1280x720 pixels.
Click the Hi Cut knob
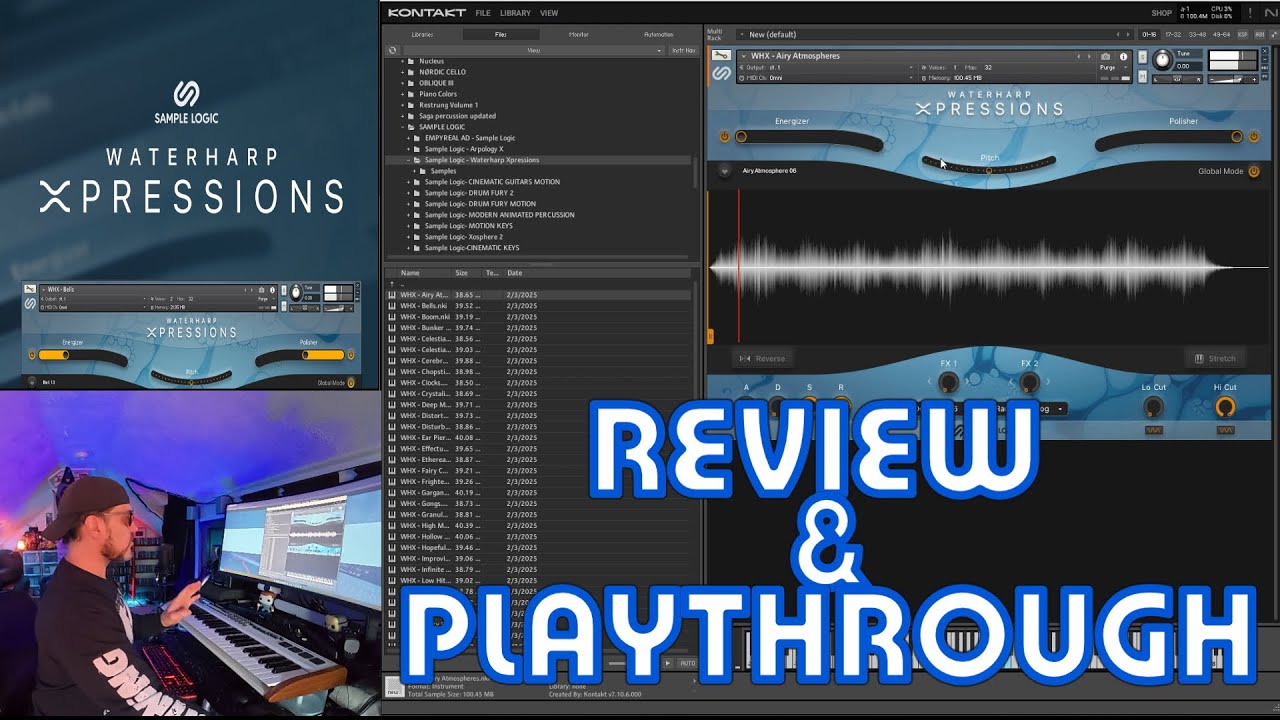(x=1225, y=407)
